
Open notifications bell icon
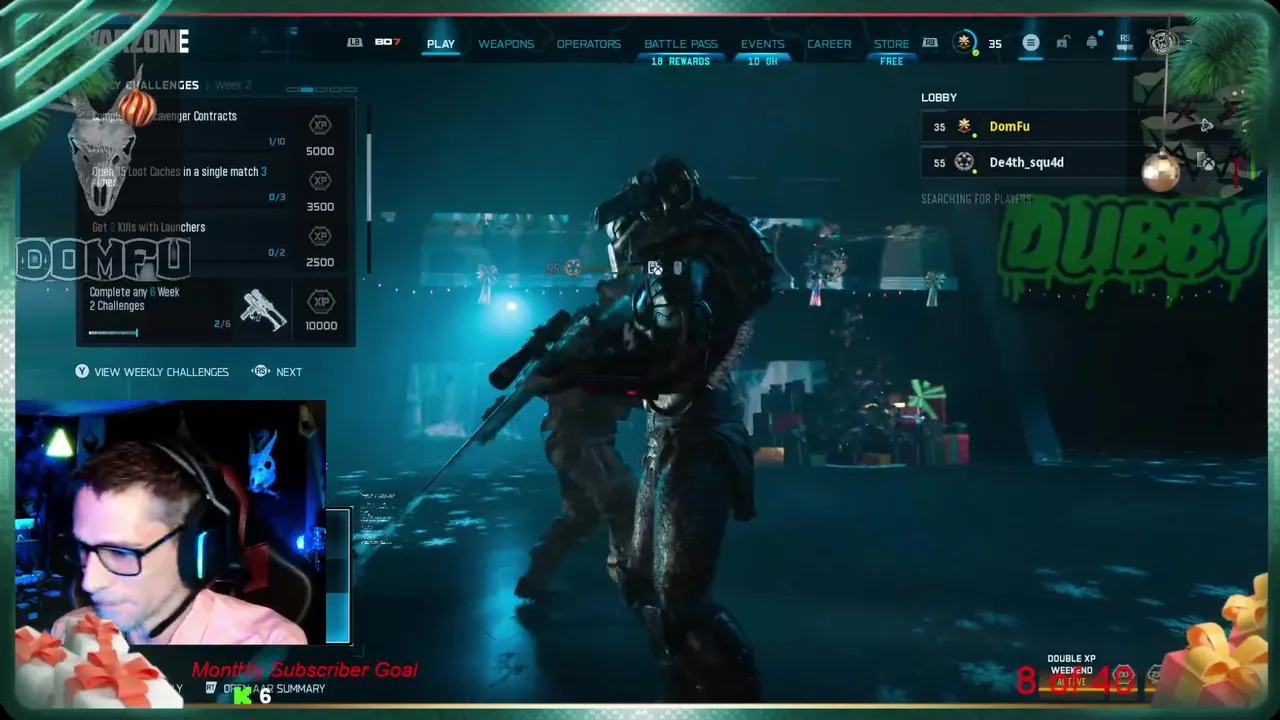(1092, 43)
